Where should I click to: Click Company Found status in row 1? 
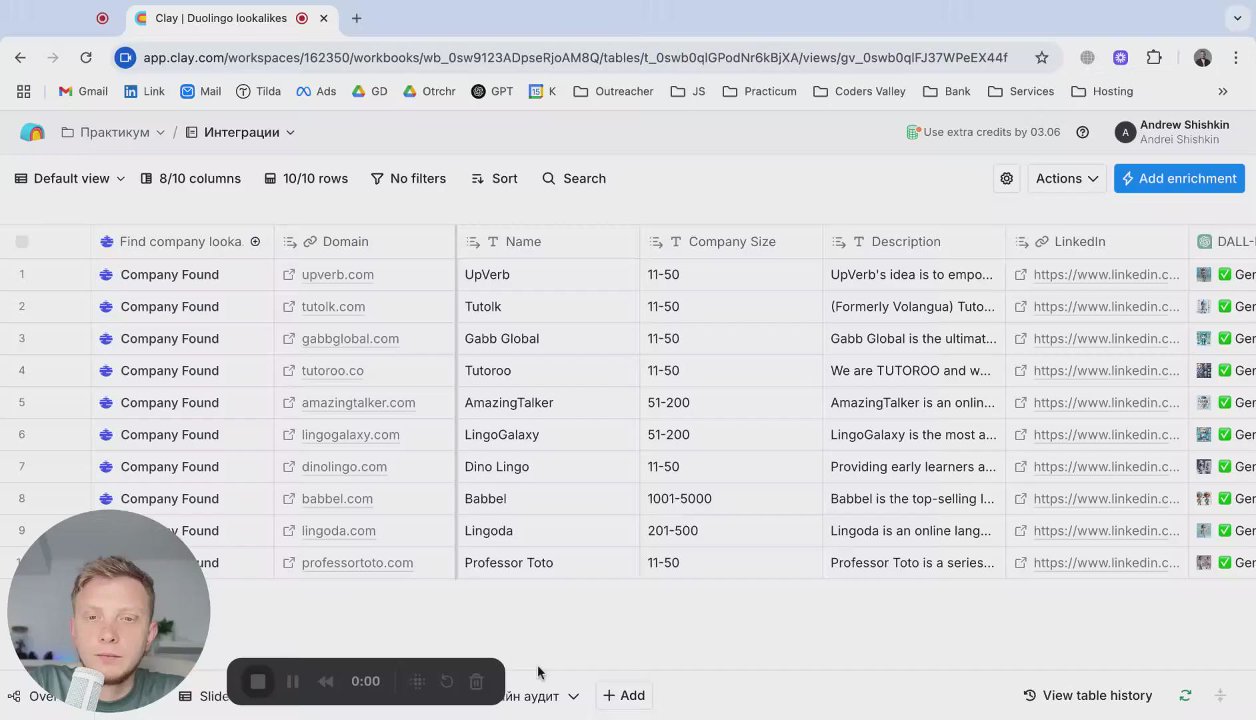click(x=169, y=274)
